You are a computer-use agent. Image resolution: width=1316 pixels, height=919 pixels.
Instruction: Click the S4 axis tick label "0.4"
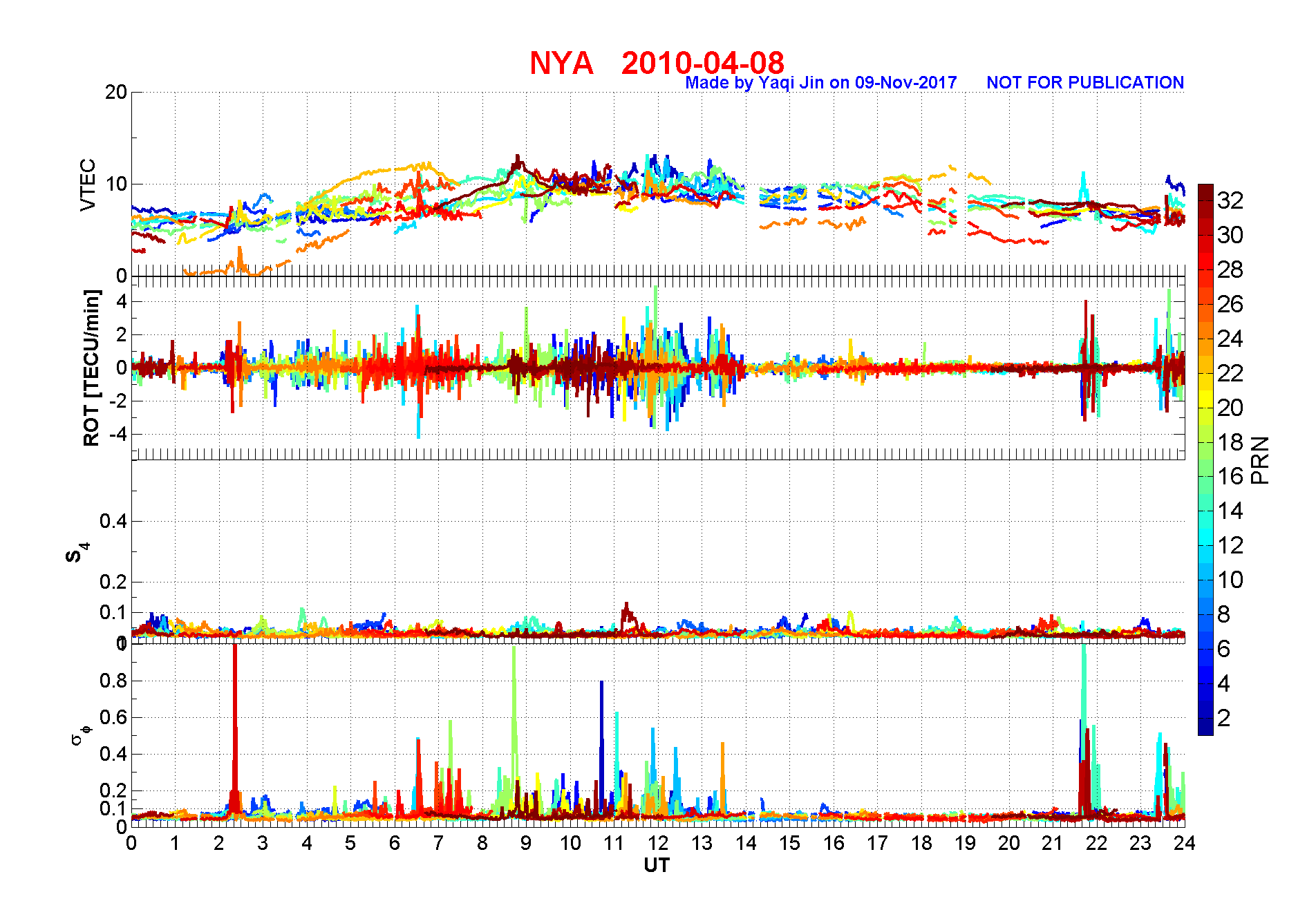(x=113, y=522)
